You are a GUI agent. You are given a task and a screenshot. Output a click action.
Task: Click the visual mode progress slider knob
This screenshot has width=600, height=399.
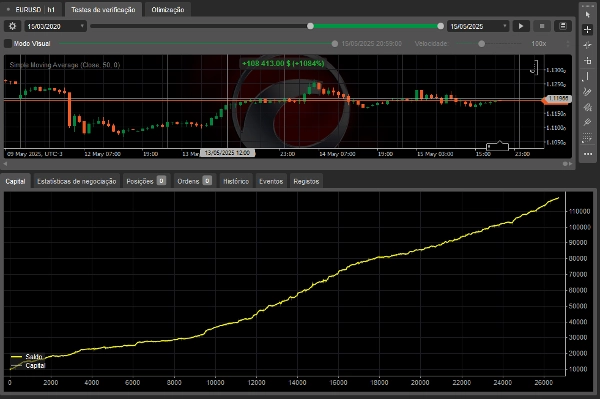(335, 44)
